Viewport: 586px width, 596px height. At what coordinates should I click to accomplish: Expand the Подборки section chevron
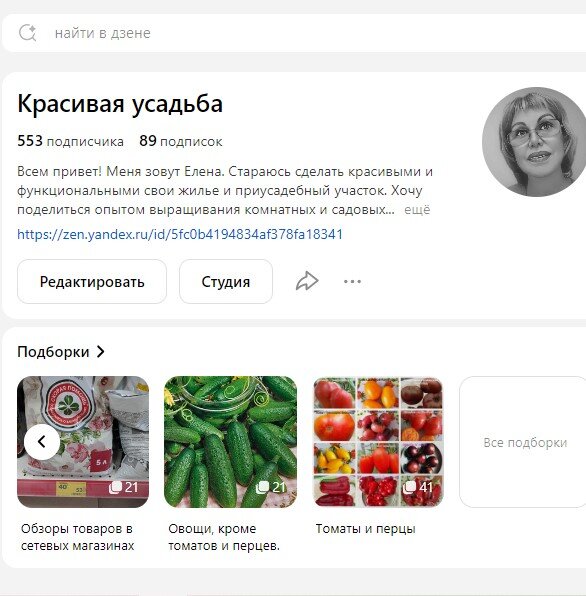point(100,352)
